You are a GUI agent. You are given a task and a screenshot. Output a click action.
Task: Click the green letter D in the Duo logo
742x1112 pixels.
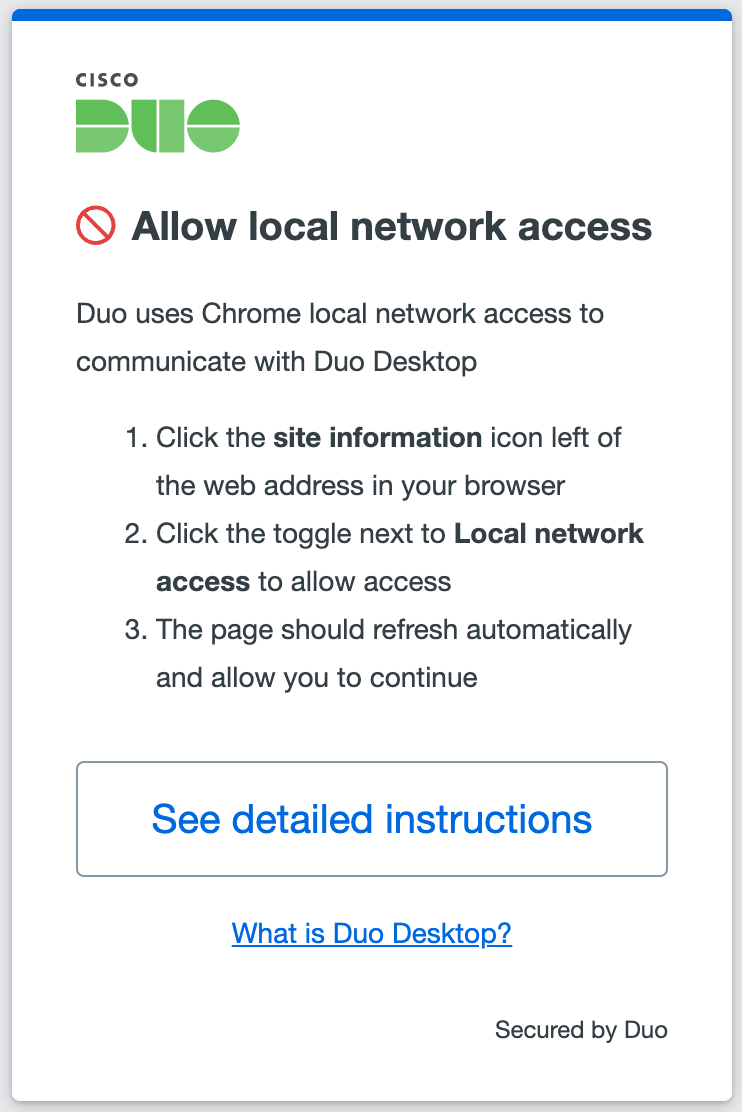tap(102, 126)
